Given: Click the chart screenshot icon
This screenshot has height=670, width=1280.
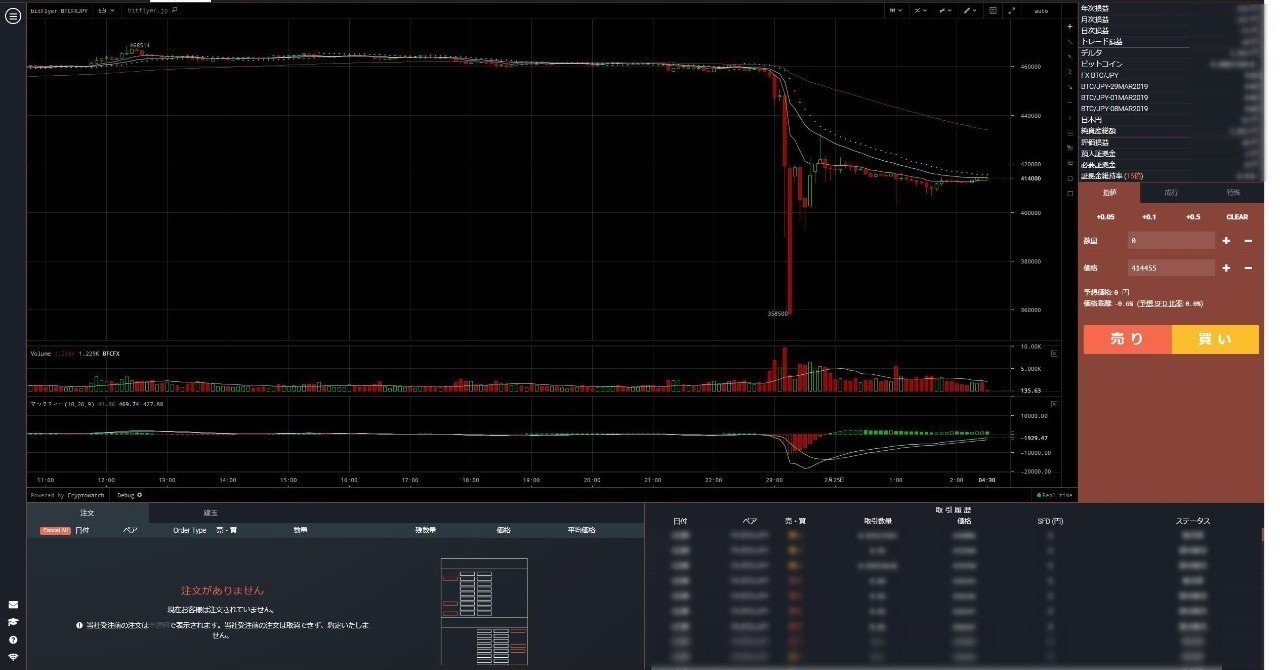Looking at the screenshot, I should point(993,10).
